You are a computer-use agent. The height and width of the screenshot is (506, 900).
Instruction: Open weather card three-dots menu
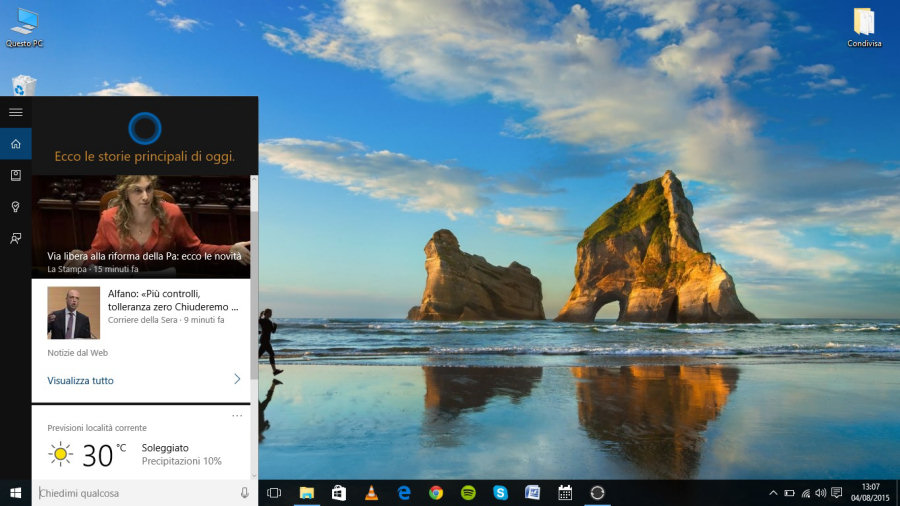click(x=237, y=415)
